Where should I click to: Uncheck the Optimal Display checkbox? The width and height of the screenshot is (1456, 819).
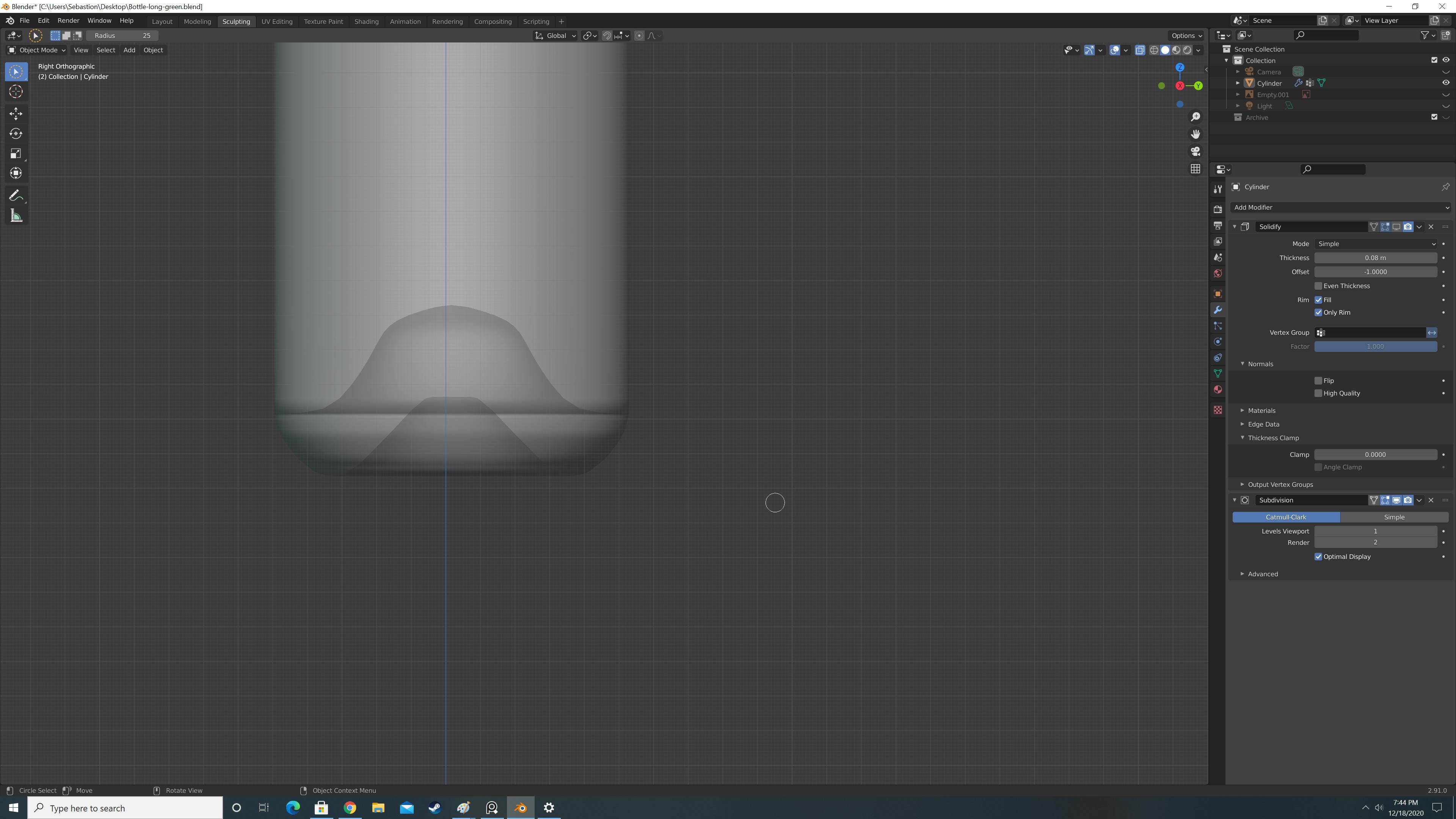(1318, 557)
